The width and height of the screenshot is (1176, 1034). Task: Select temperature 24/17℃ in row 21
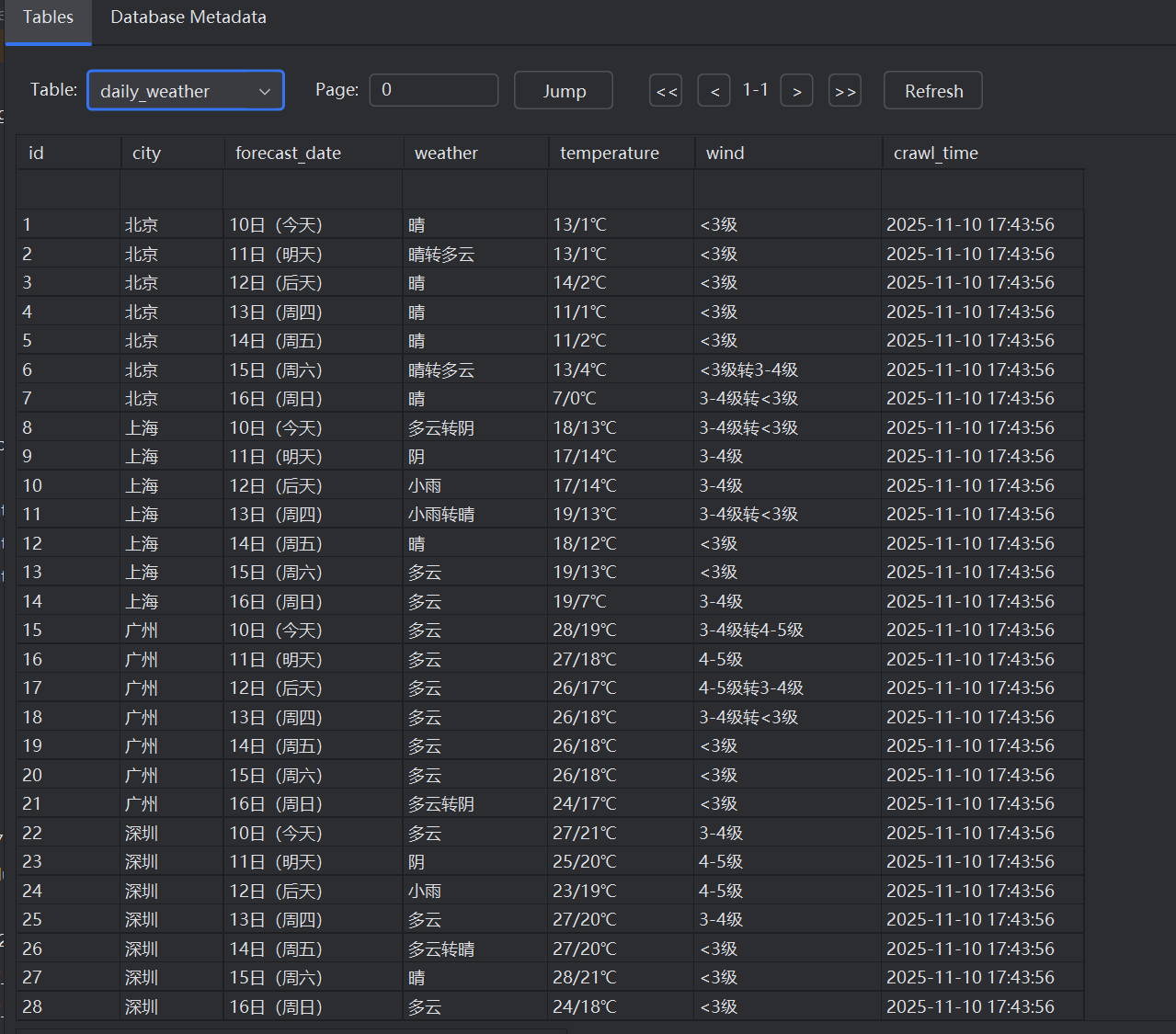pos(622,803)
